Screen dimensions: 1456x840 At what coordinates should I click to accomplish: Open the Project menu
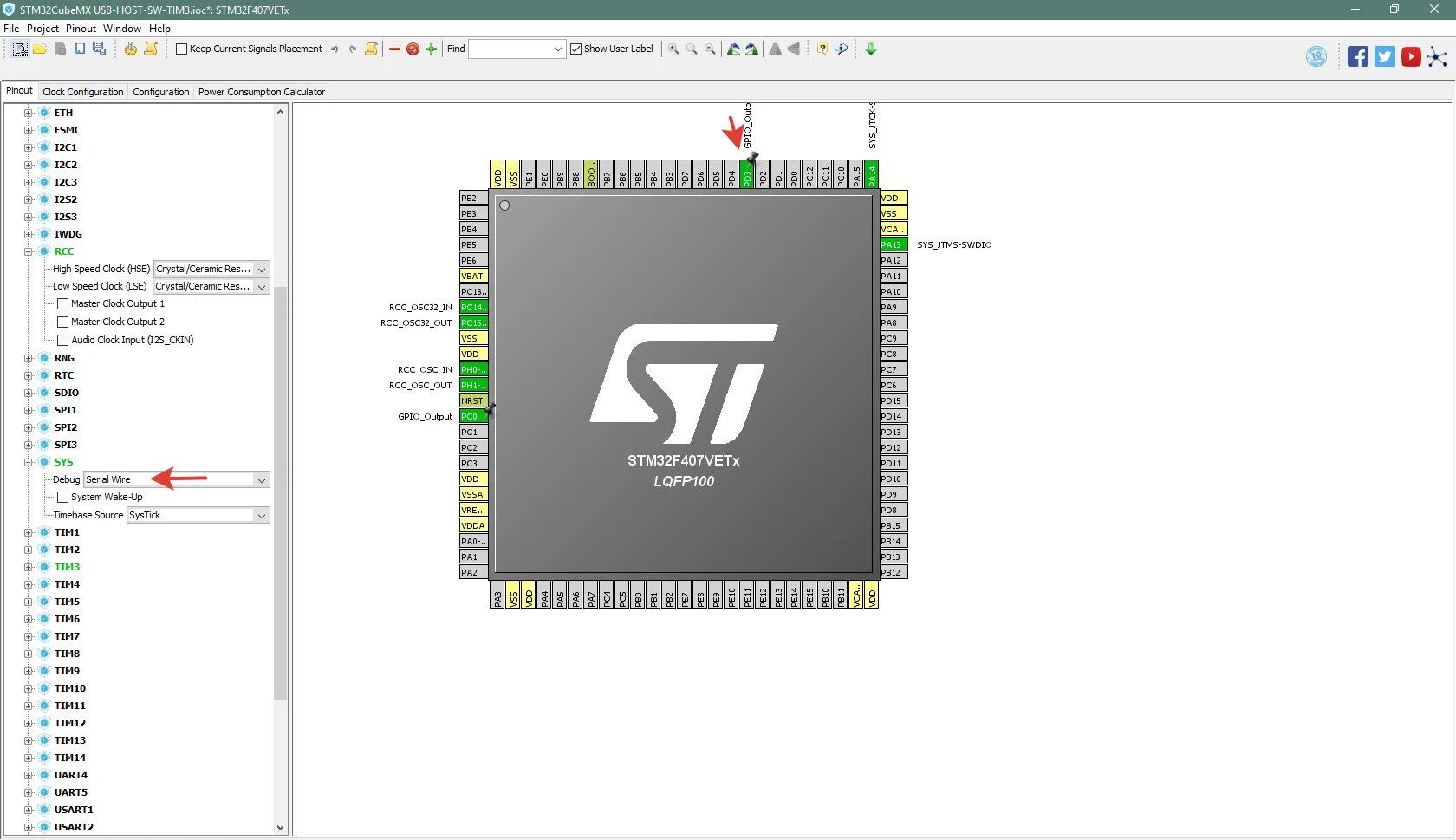(x=43, y=29)
